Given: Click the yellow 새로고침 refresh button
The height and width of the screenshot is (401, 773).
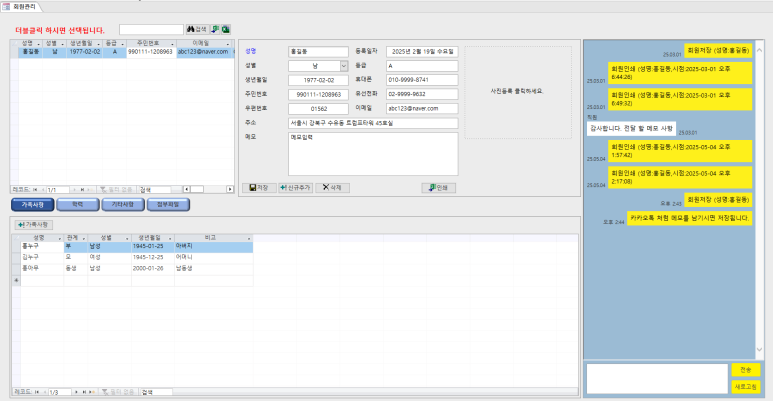Looking at the screenshot, I should click(x=745, y=386).
